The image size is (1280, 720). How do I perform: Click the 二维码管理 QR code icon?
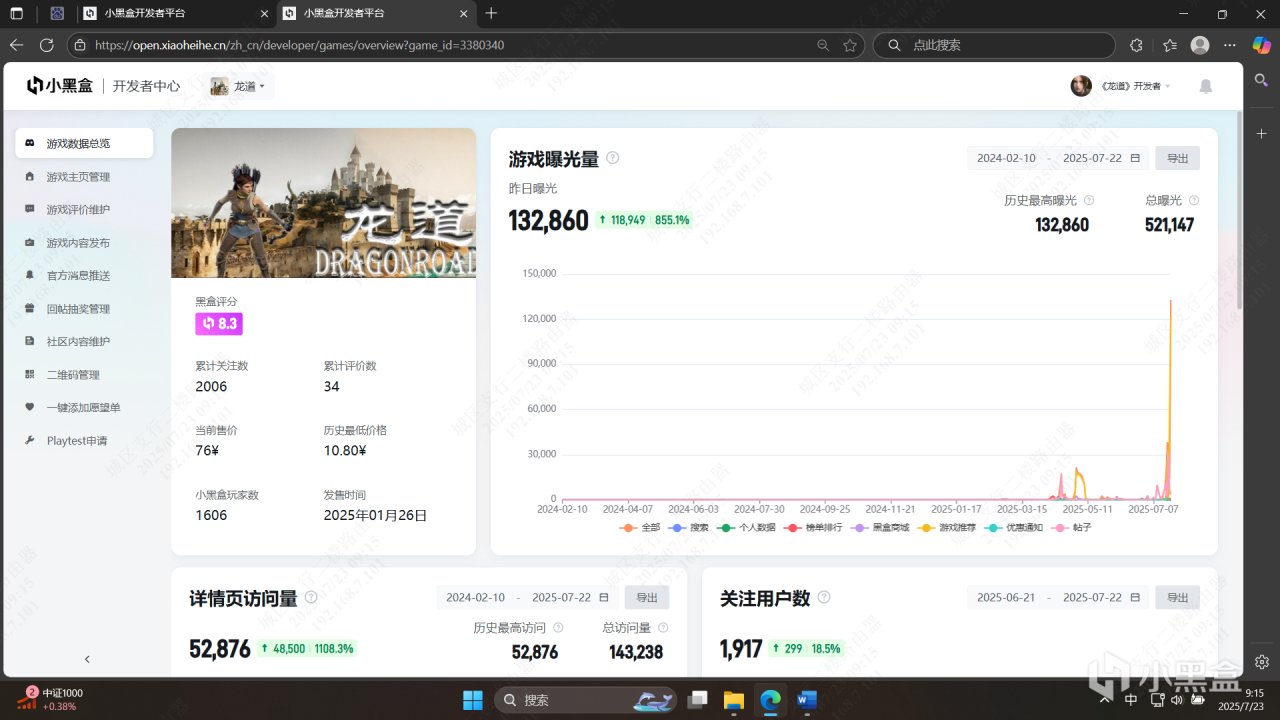point(30,374)
